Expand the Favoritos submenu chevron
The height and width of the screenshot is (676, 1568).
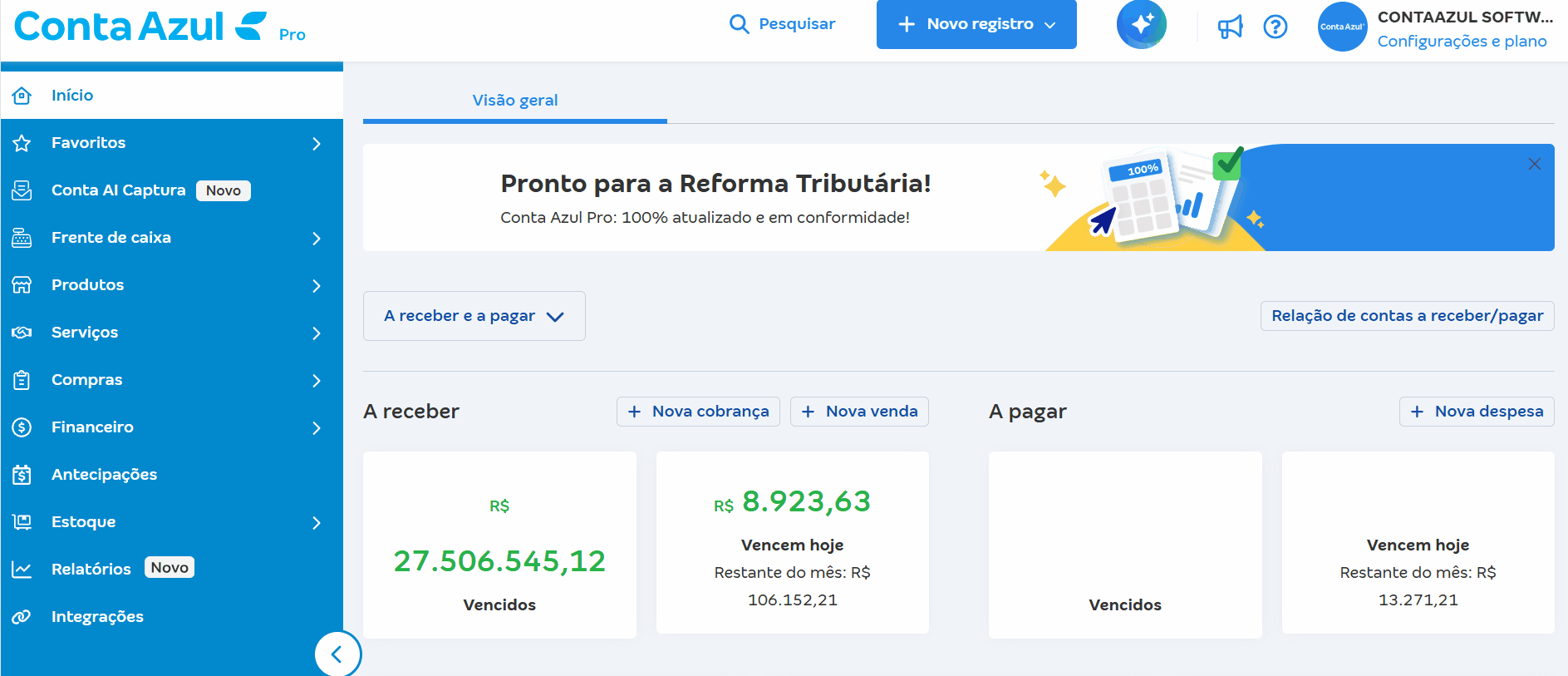(316, 144)
